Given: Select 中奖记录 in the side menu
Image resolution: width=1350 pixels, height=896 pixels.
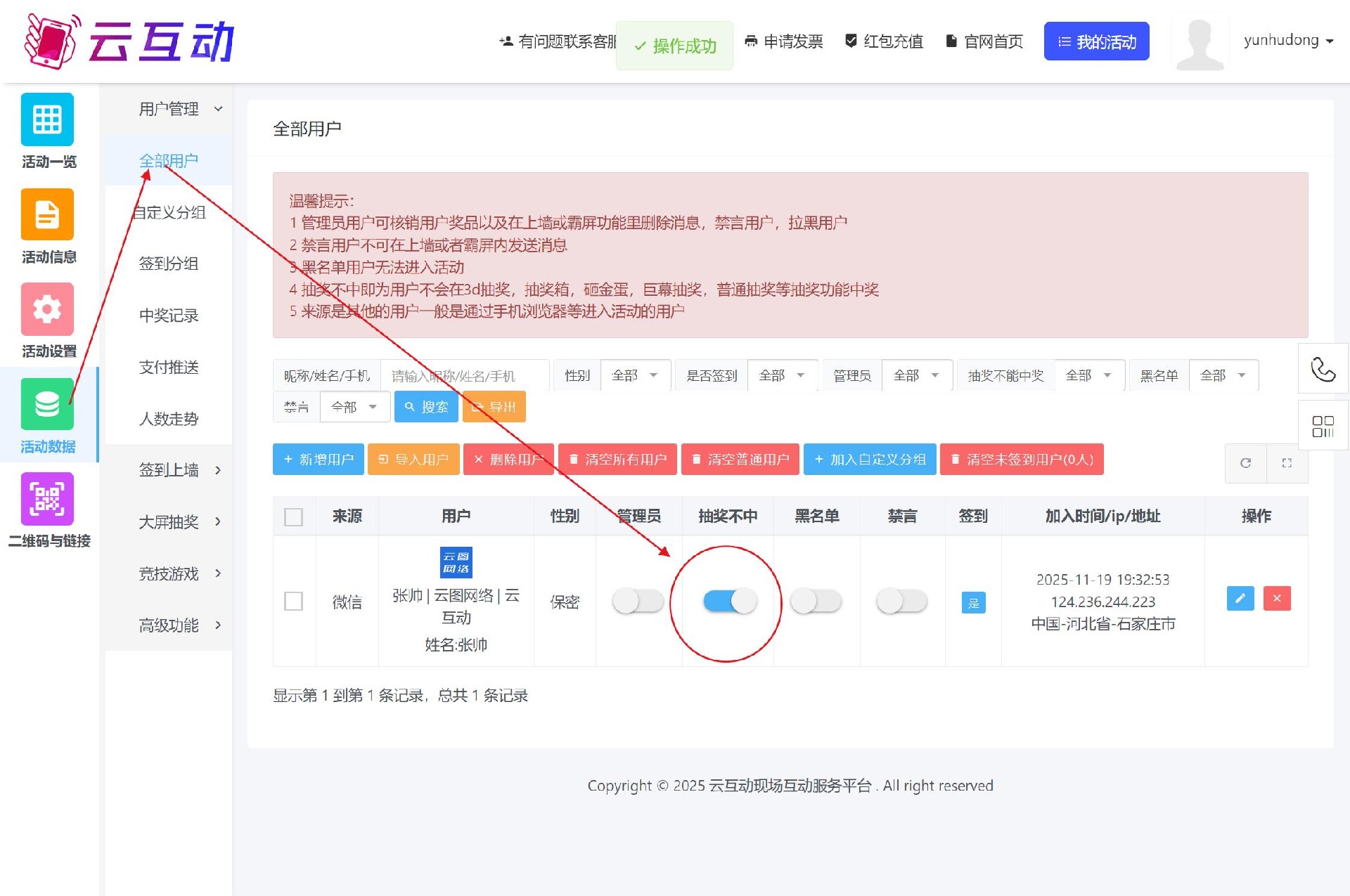Looking at the screenshot, I should (x=169, y=316).
